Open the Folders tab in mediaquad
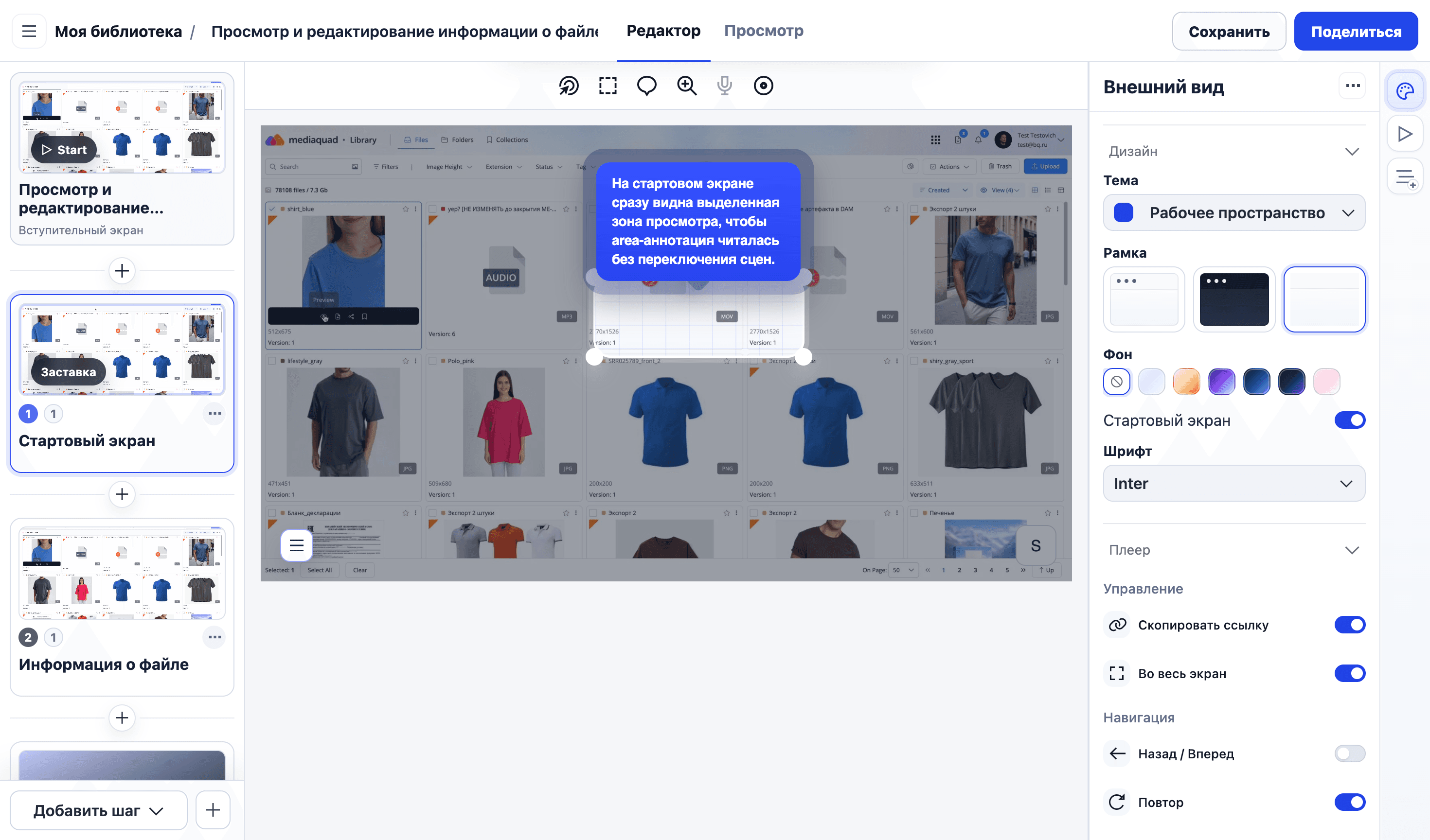 point(457,140)
